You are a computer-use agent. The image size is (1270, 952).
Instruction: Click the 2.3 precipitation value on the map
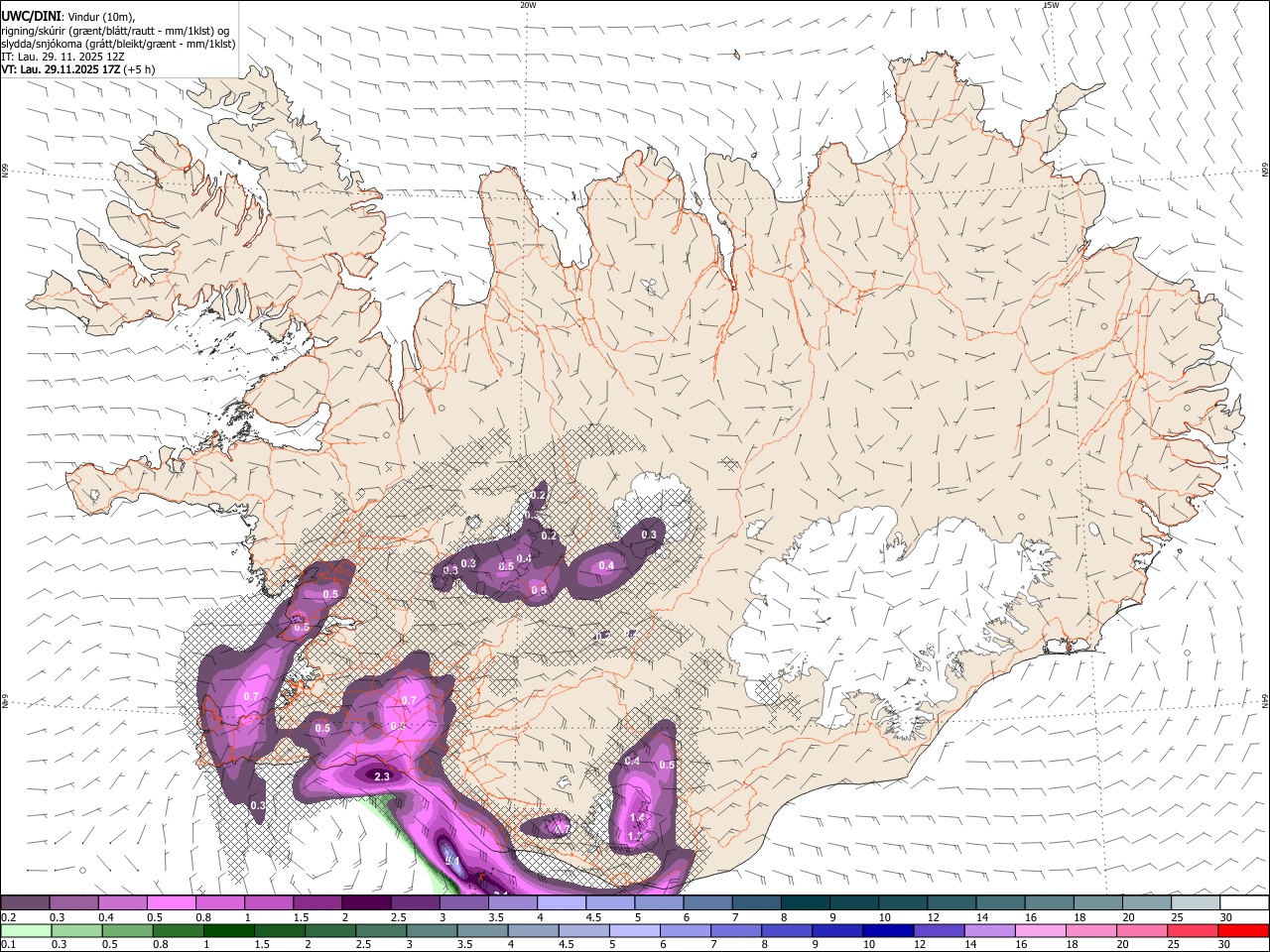click(x=382, y=775)
